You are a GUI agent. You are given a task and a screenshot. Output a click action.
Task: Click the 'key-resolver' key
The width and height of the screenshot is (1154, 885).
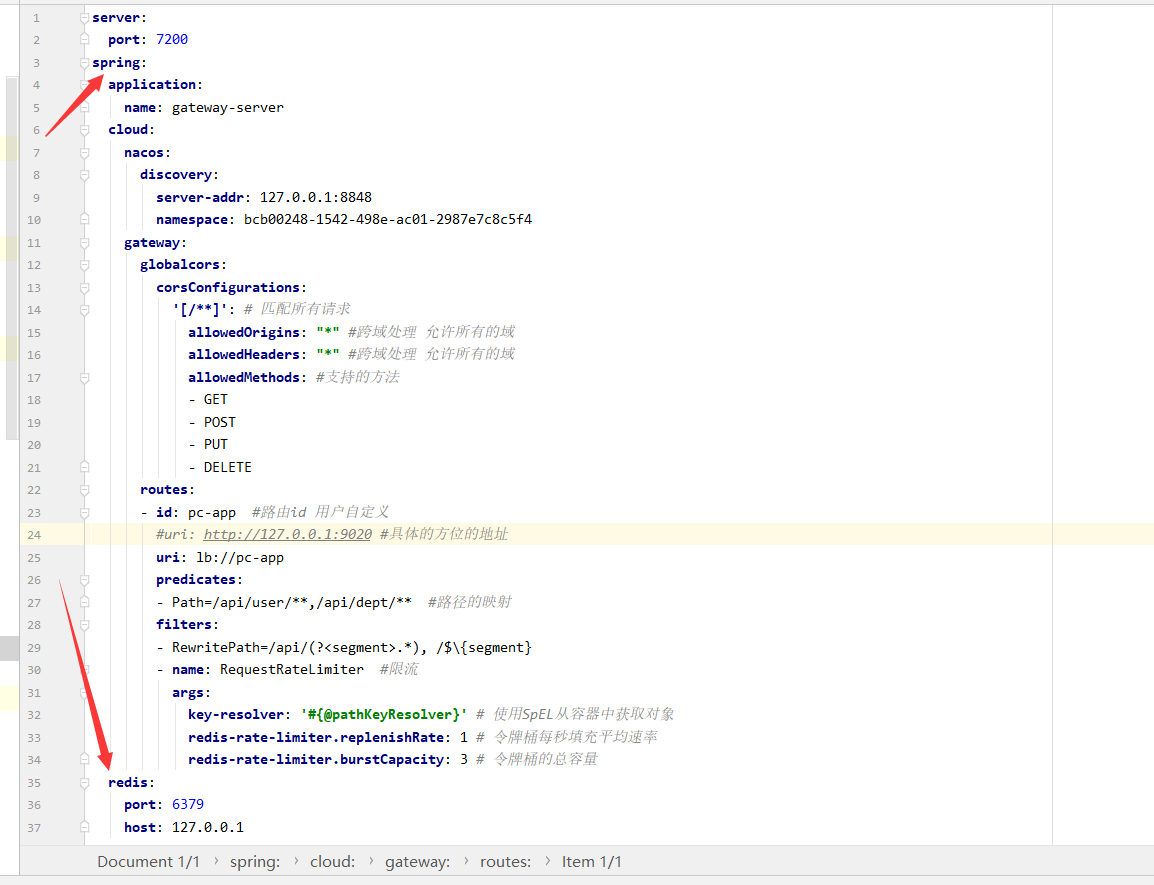click(x=236, y=714)
